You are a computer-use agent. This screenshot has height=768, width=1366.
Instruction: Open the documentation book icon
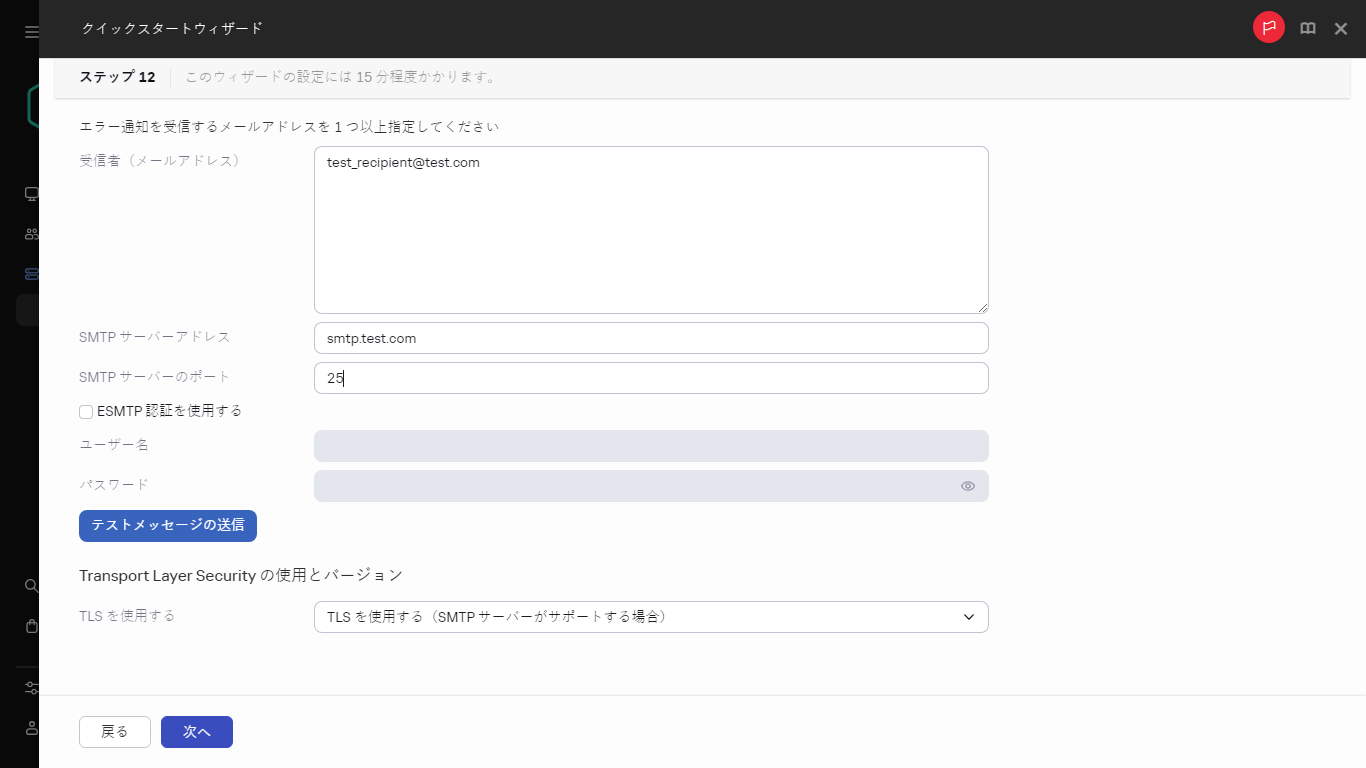(1307, 28)
